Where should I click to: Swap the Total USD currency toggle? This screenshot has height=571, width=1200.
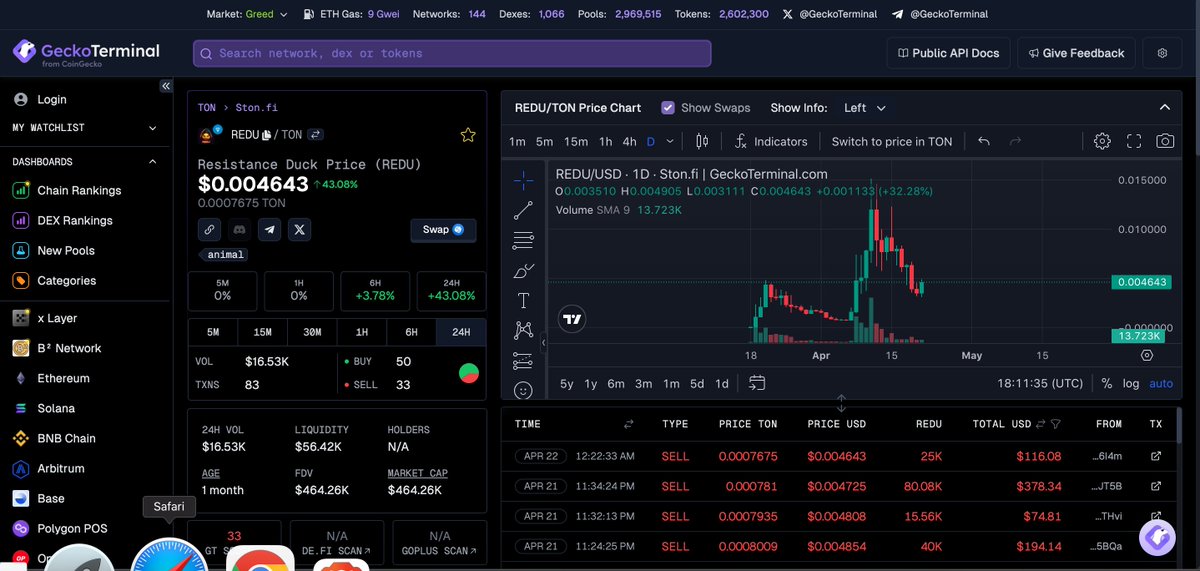pos(1041,425)
